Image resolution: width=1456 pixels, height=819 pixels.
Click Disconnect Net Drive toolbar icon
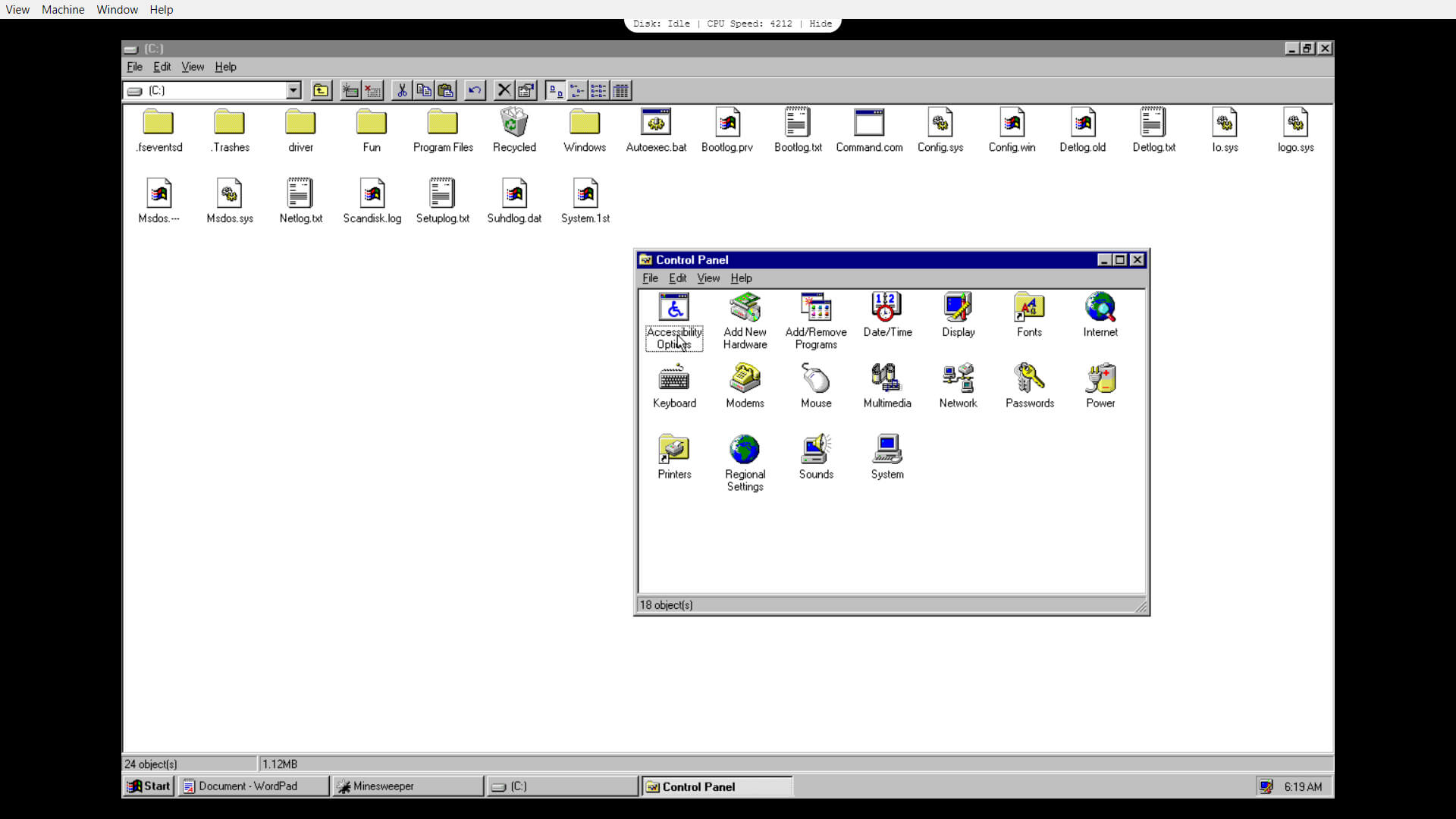tap(372, 90)
